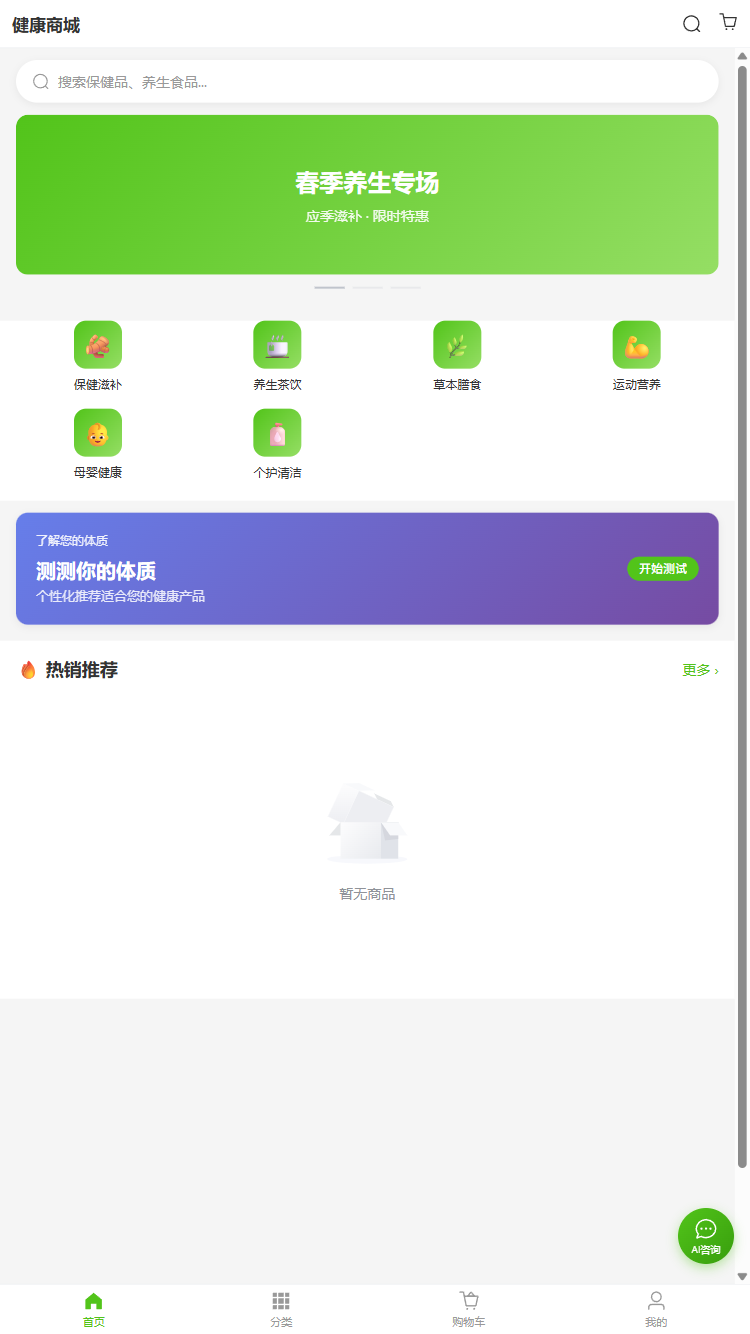Open the 个护清洁 category
Image resolution: width=750 pixels, height=1334 pixels.
point(277,433)
